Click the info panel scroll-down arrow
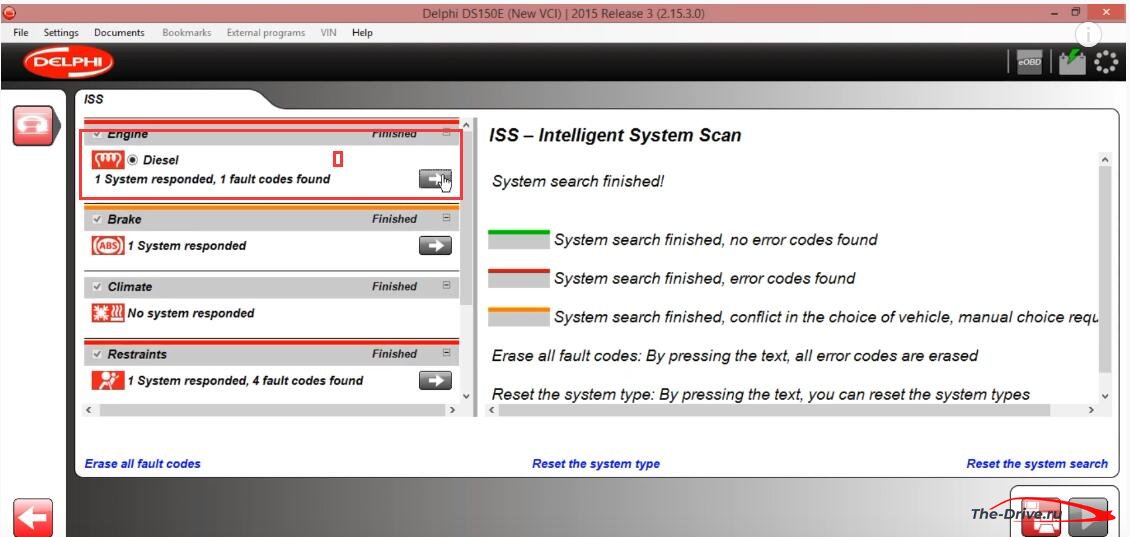The height and width of the screenshot is (537, 1130). 1105,396
